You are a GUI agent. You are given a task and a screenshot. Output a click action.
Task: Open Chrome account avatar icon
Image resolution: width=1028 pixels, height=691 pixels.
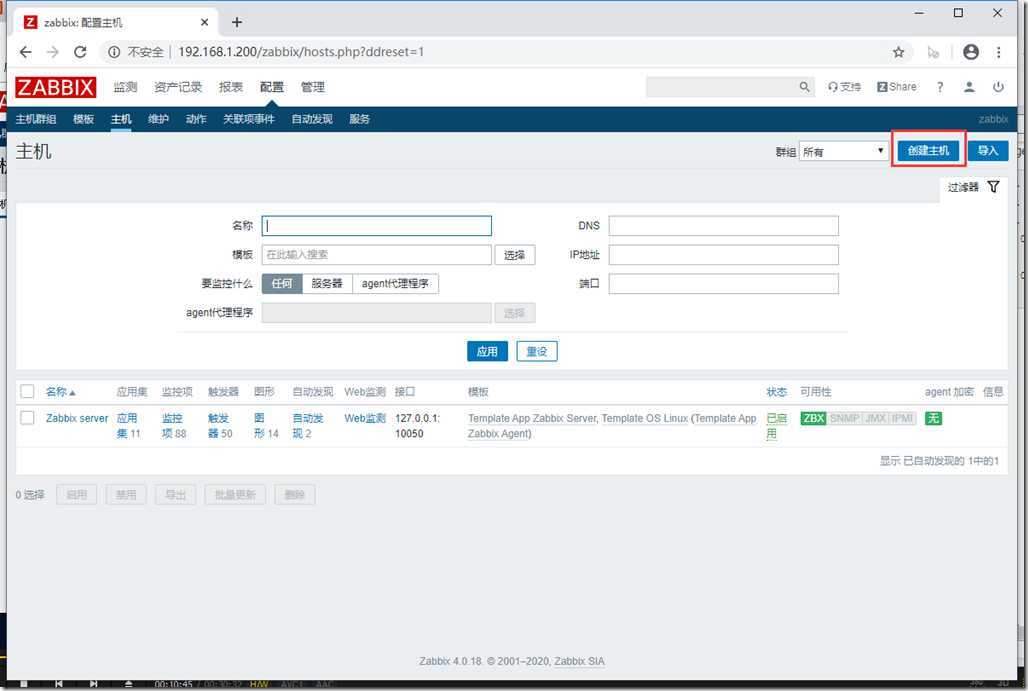tap(971, 52)
